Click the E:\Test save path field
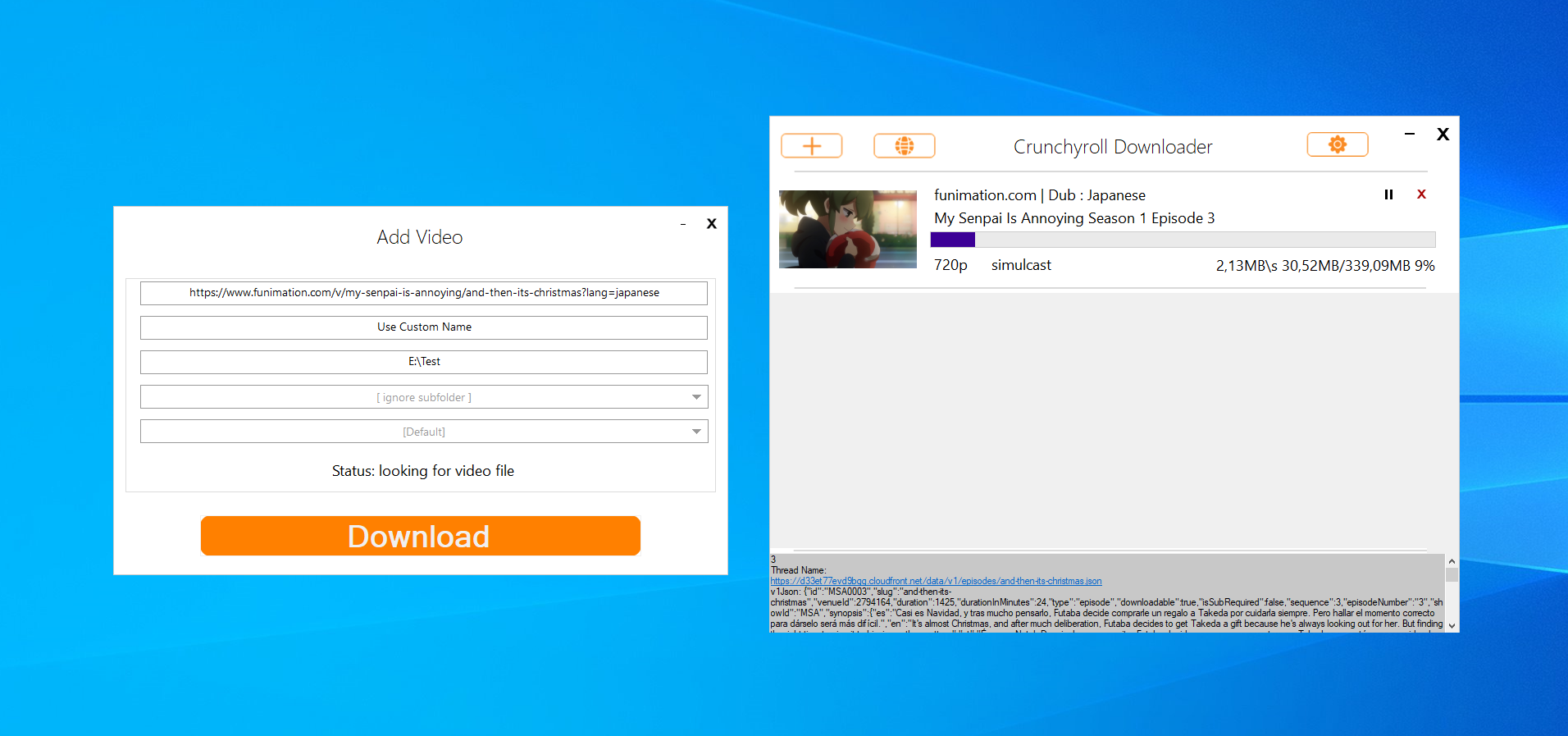 pyautogui.click(x=424, y=362)
